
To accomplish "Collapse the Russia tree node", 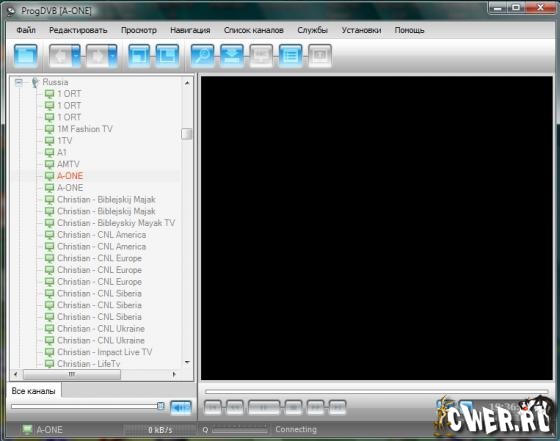I will (19, 82).
